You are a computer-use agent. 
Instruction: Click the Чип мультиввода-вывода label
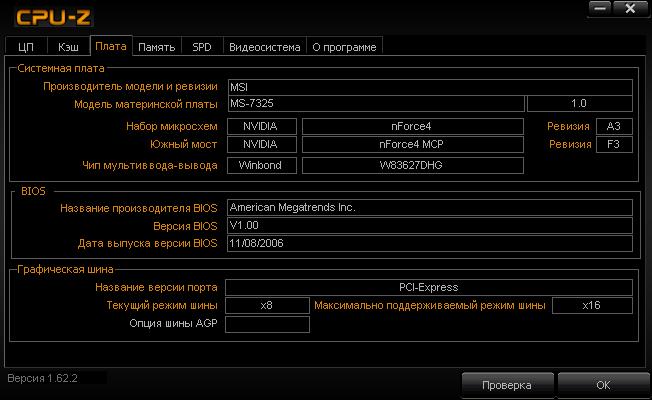click(x=150, y=165)
